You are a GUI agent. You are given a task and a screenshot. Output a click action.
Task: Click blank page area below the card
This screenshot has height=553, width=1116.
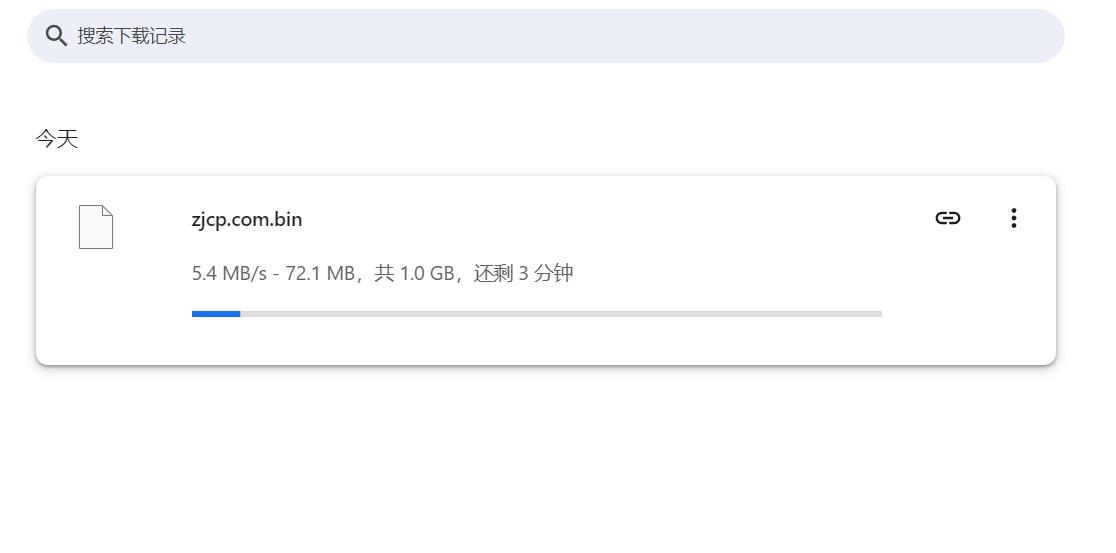click(x=550, y=460)
